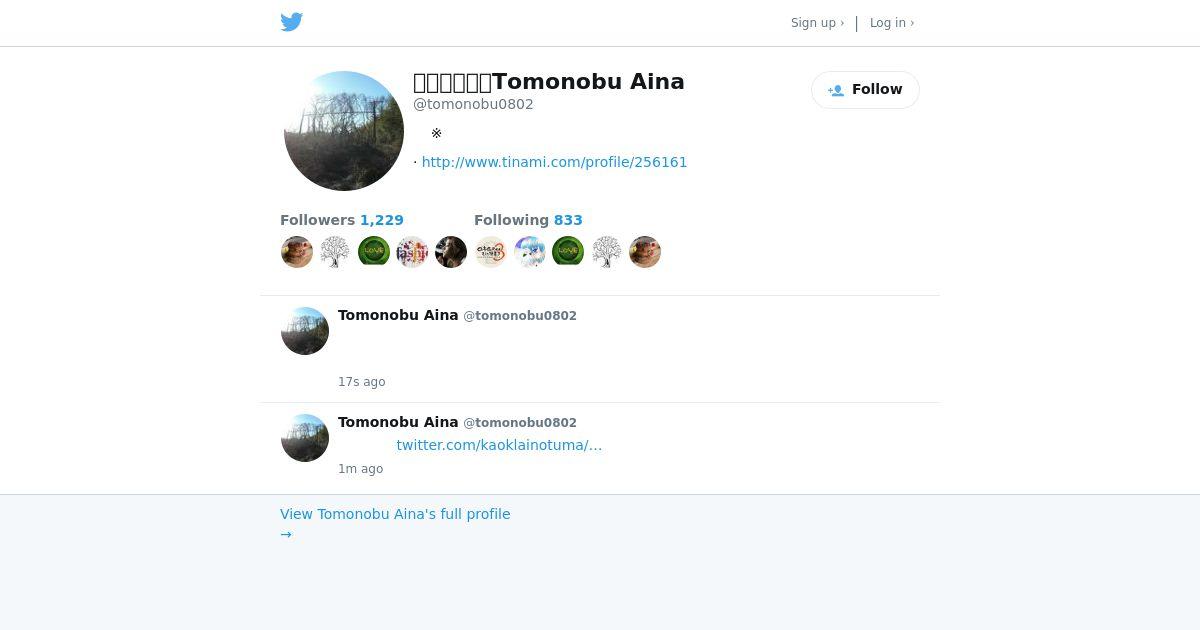Follow Tomonobu Aina with the Follow button
The image size is (1200, 630).
(865, 90)
